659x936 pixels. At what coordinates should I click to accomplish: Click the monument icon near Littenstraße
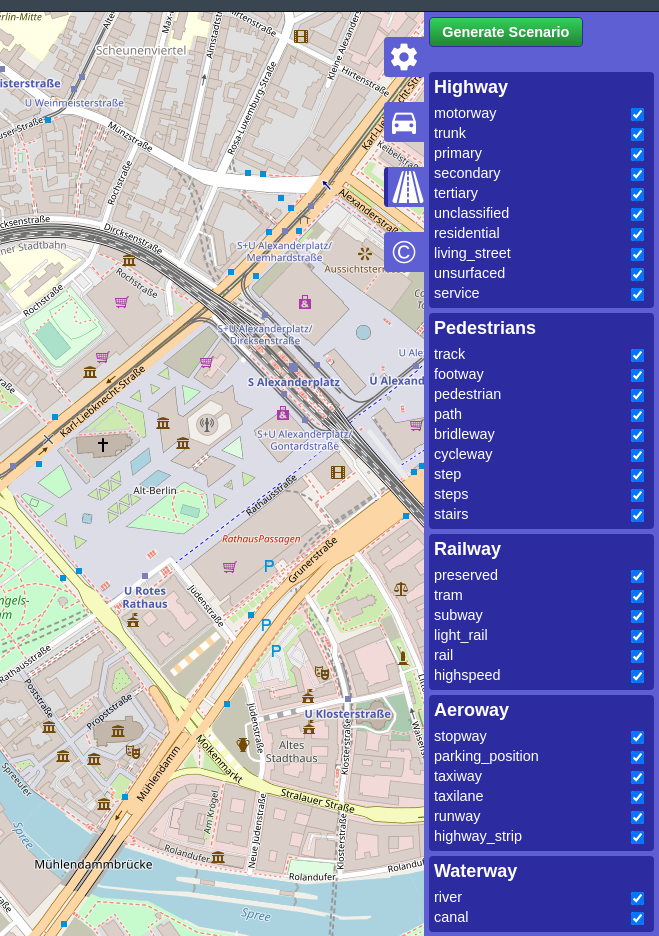403,658
